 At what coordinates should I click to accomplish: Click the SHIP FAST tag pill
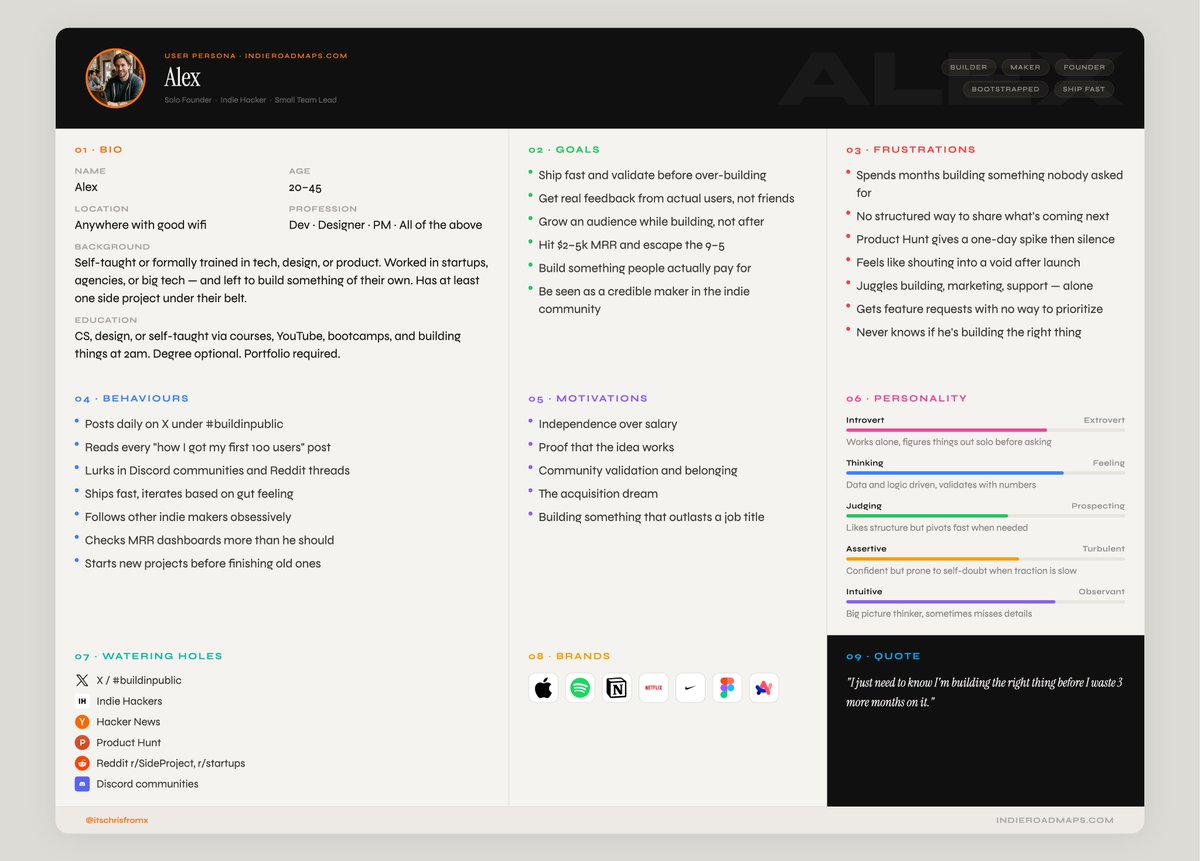coord(1084,89)
